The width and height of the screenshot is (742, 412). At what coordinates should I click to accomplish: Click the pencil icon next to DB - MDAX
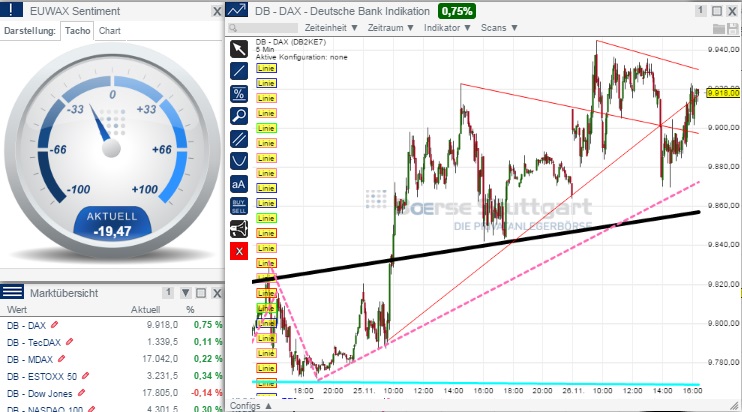tap(61, 359)
